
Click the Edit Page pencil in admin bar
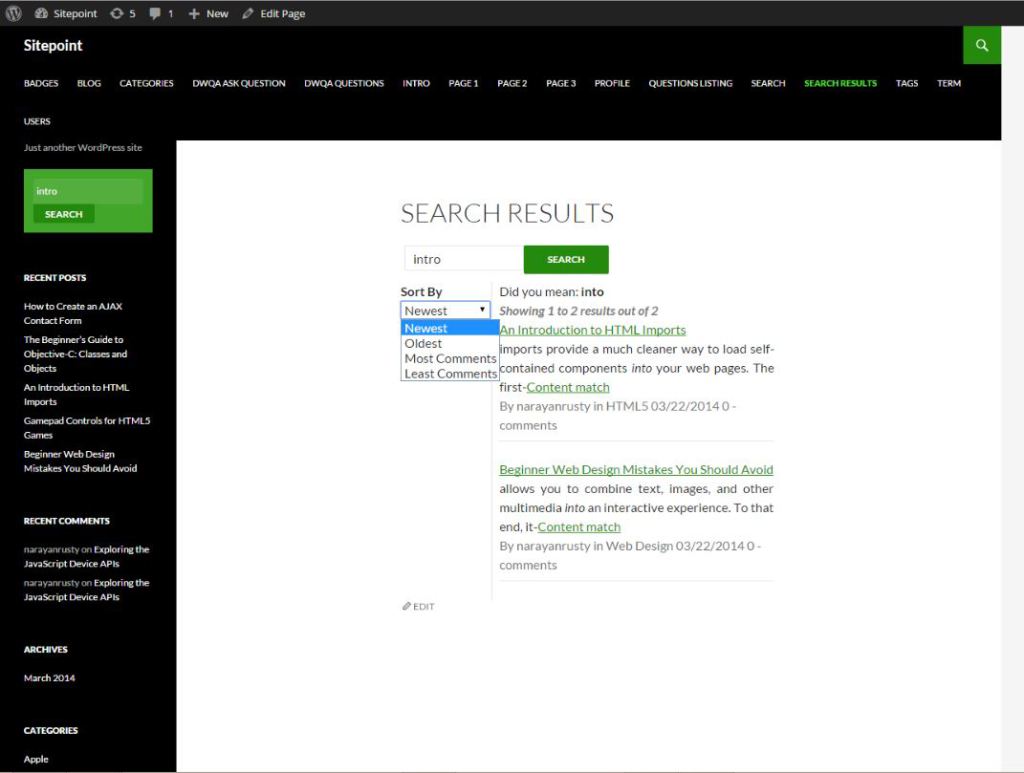pos(248,14)
